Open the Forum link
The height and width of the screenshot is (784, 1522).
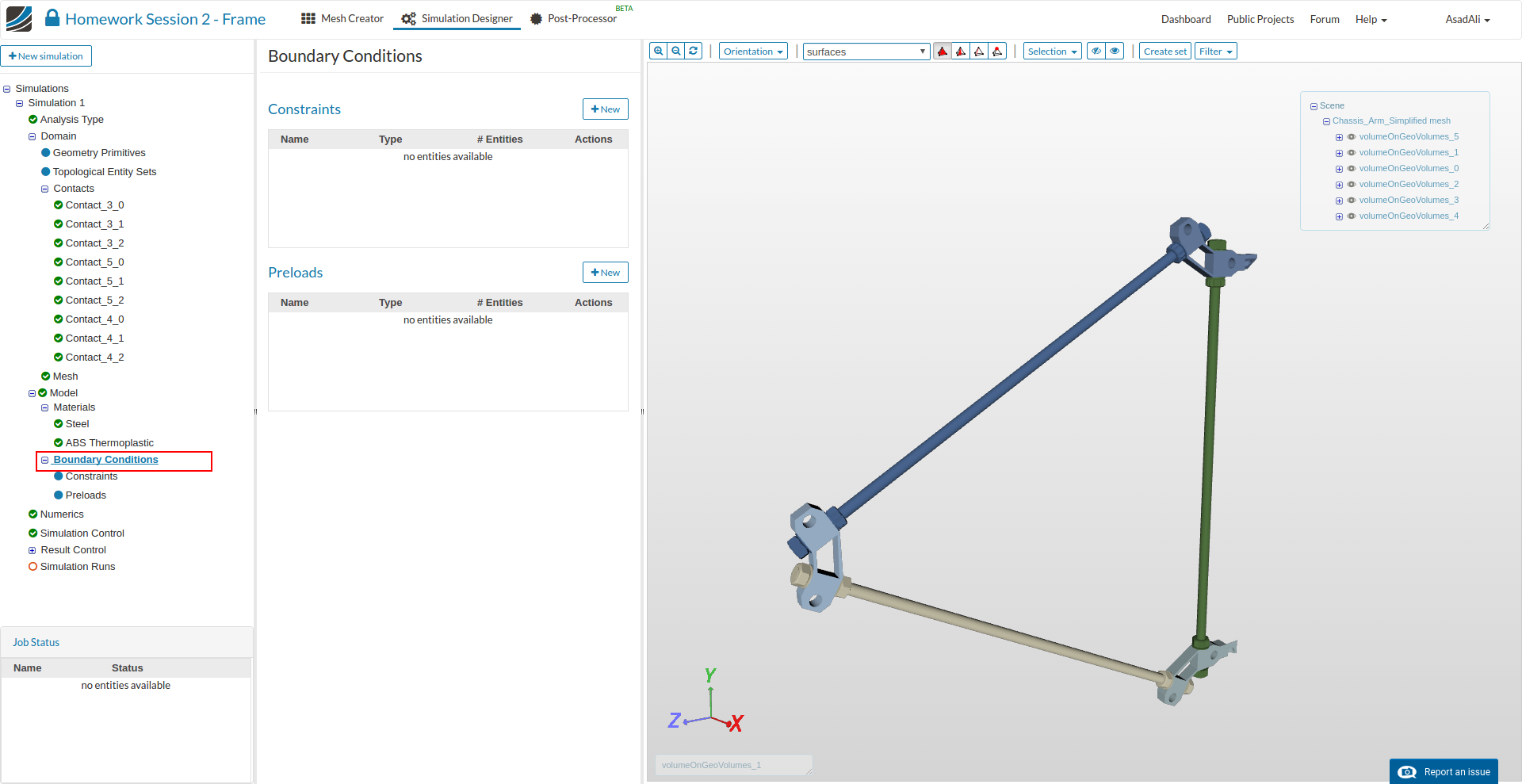pos(1325,19)
